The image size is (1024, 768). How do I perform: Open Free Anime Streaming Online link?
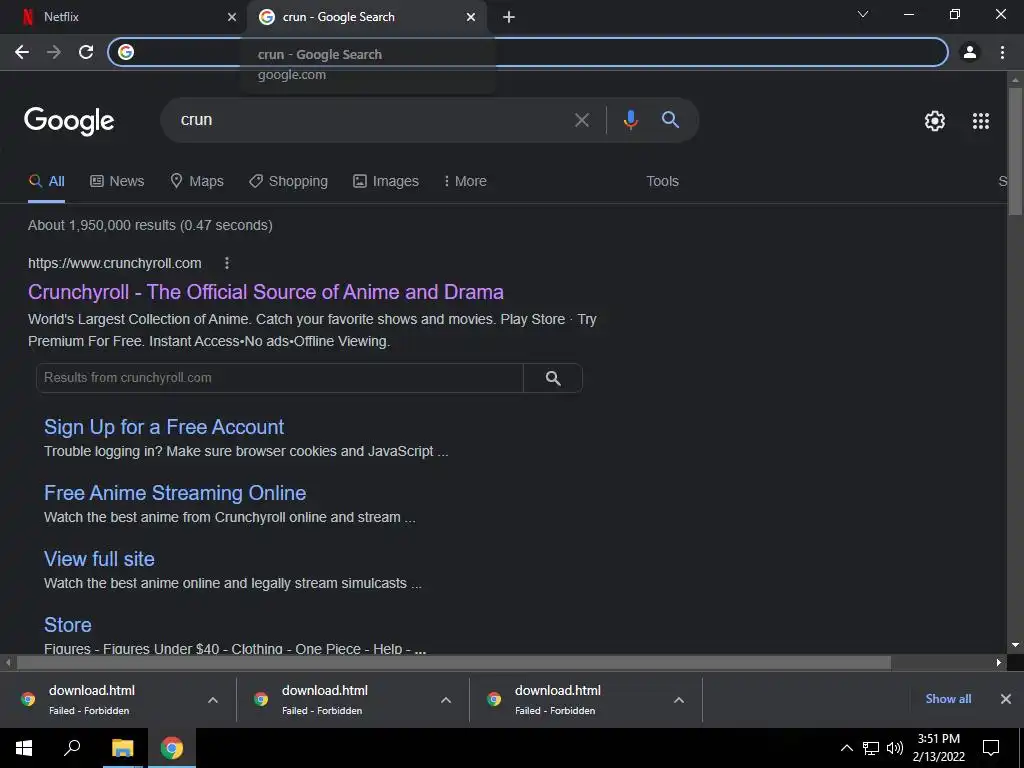[x=175, y=493]
